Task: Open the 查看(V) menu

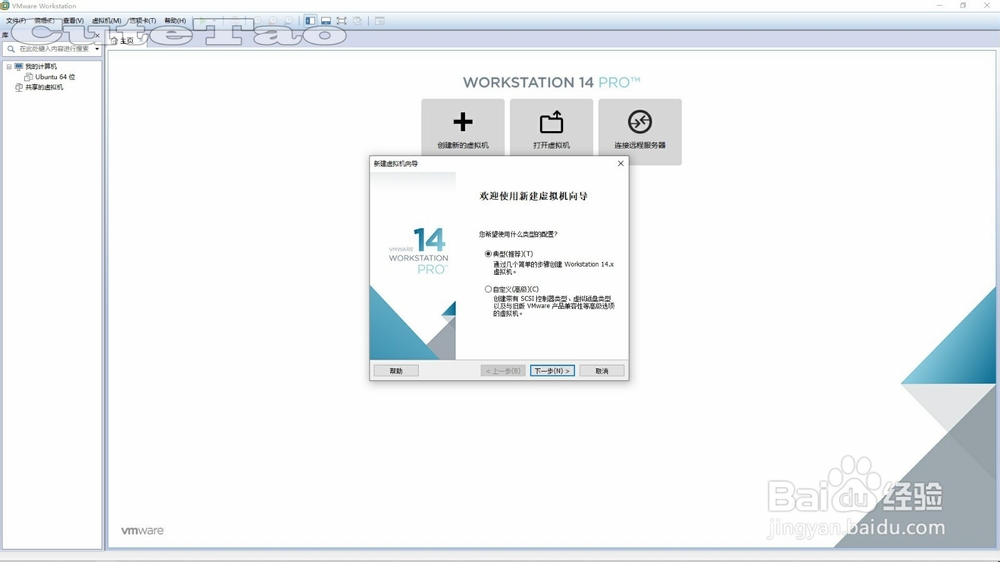Action: tap(73, 20)
